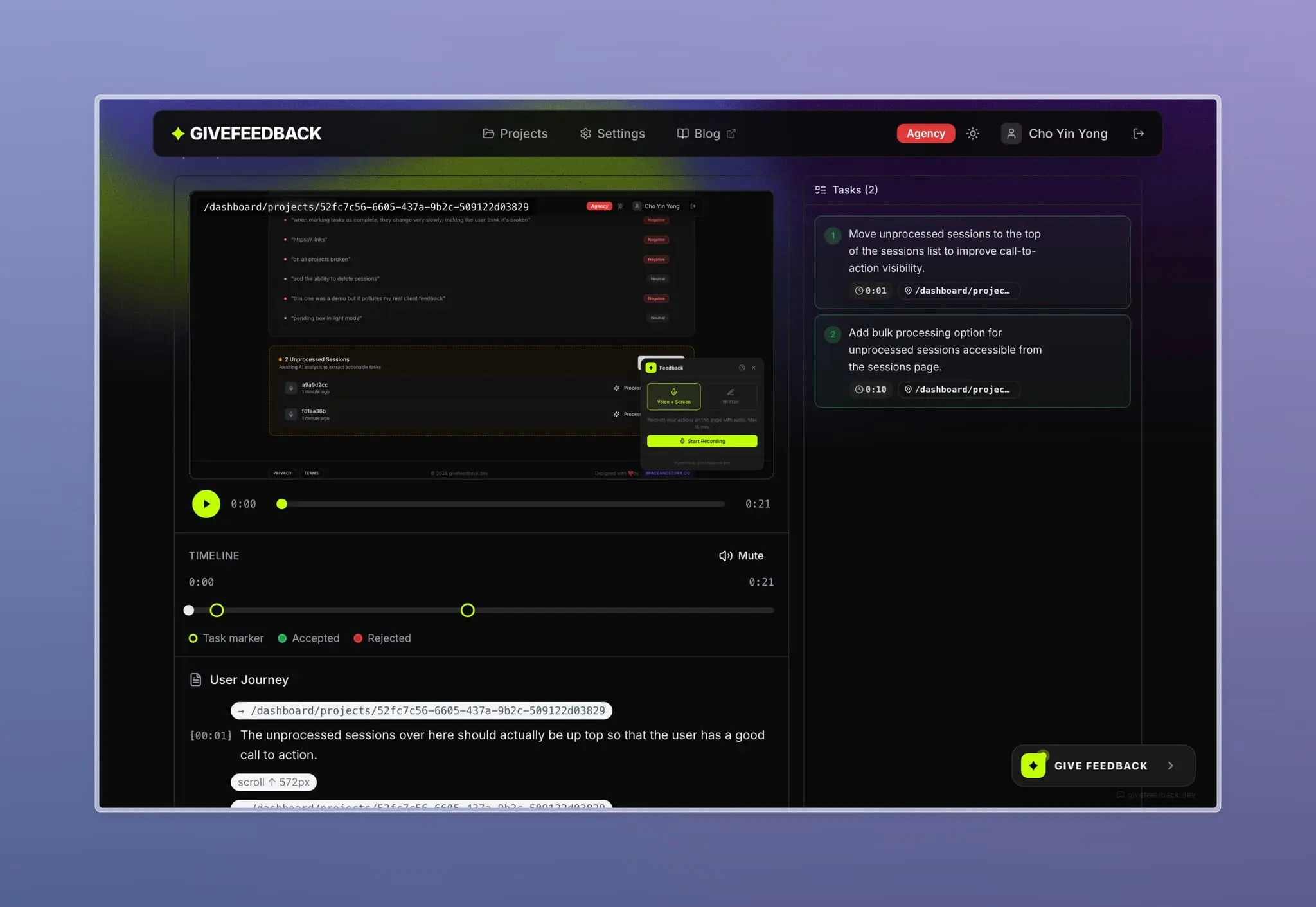Screen dimensions: 1316x907
Task: Click the white timeline playhead
Action: click(x=189, y=610)
